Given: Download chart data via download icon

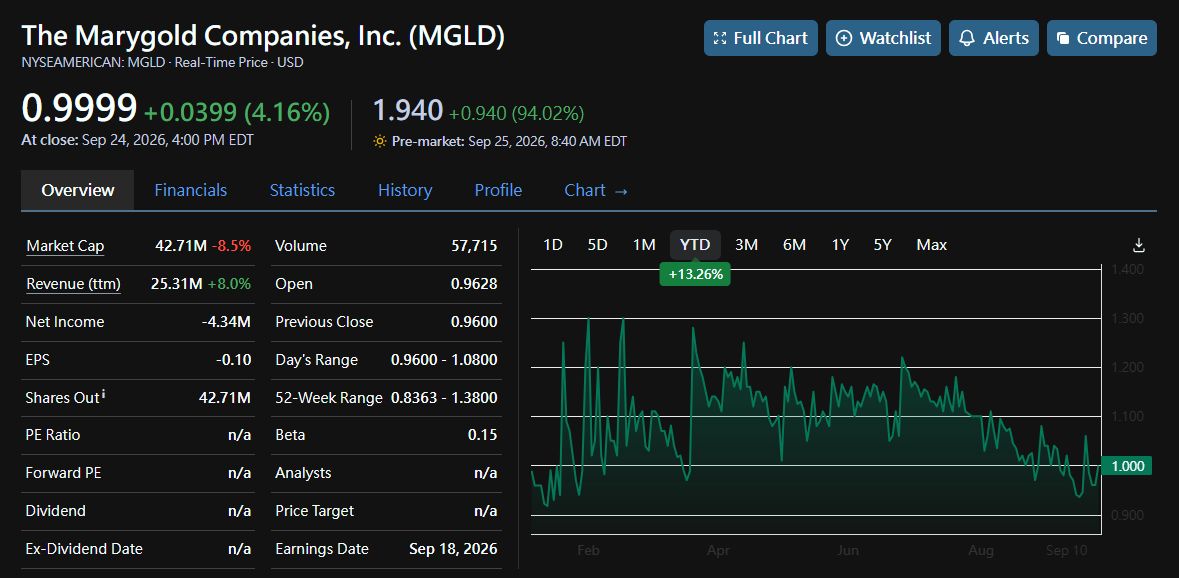Looking at the screenshot, I should point(1138,245).
